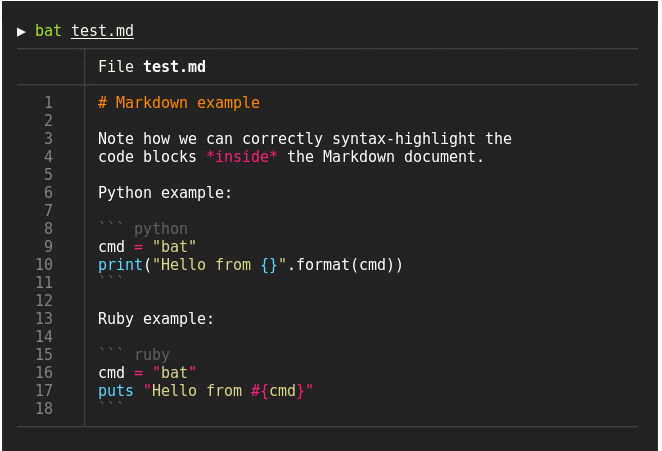662x451 pixels.
Task: Click the puts keyword on line 17
Action: tap(116, 391)
